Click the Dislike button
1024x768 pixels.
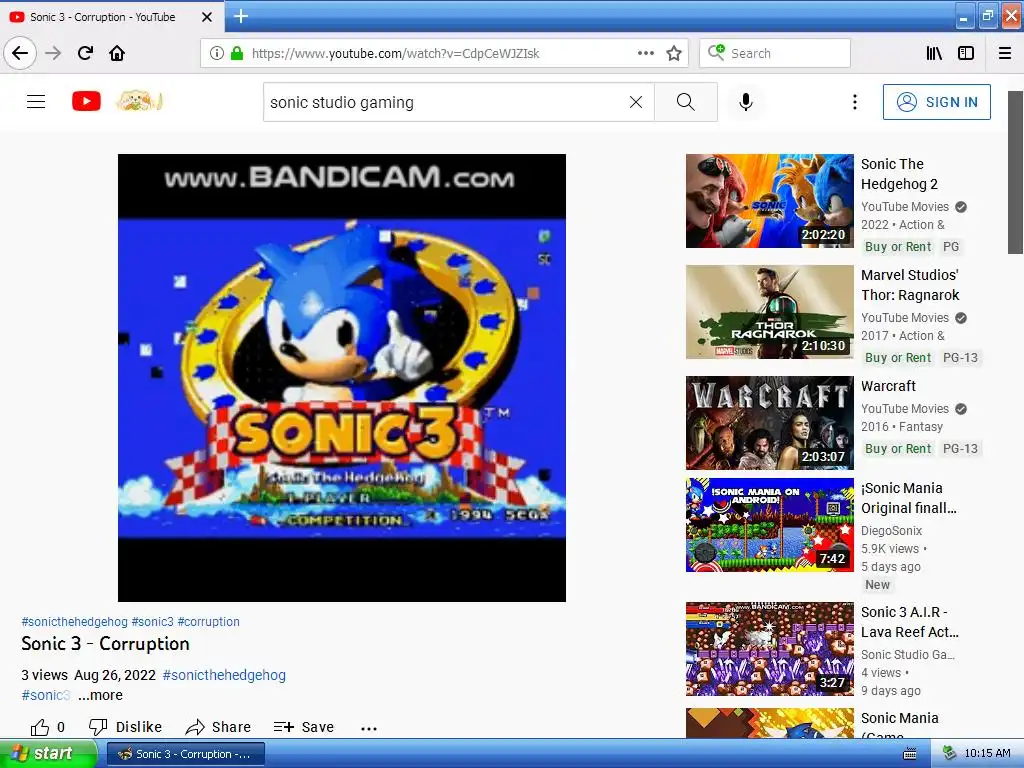[x=125, y=727]
